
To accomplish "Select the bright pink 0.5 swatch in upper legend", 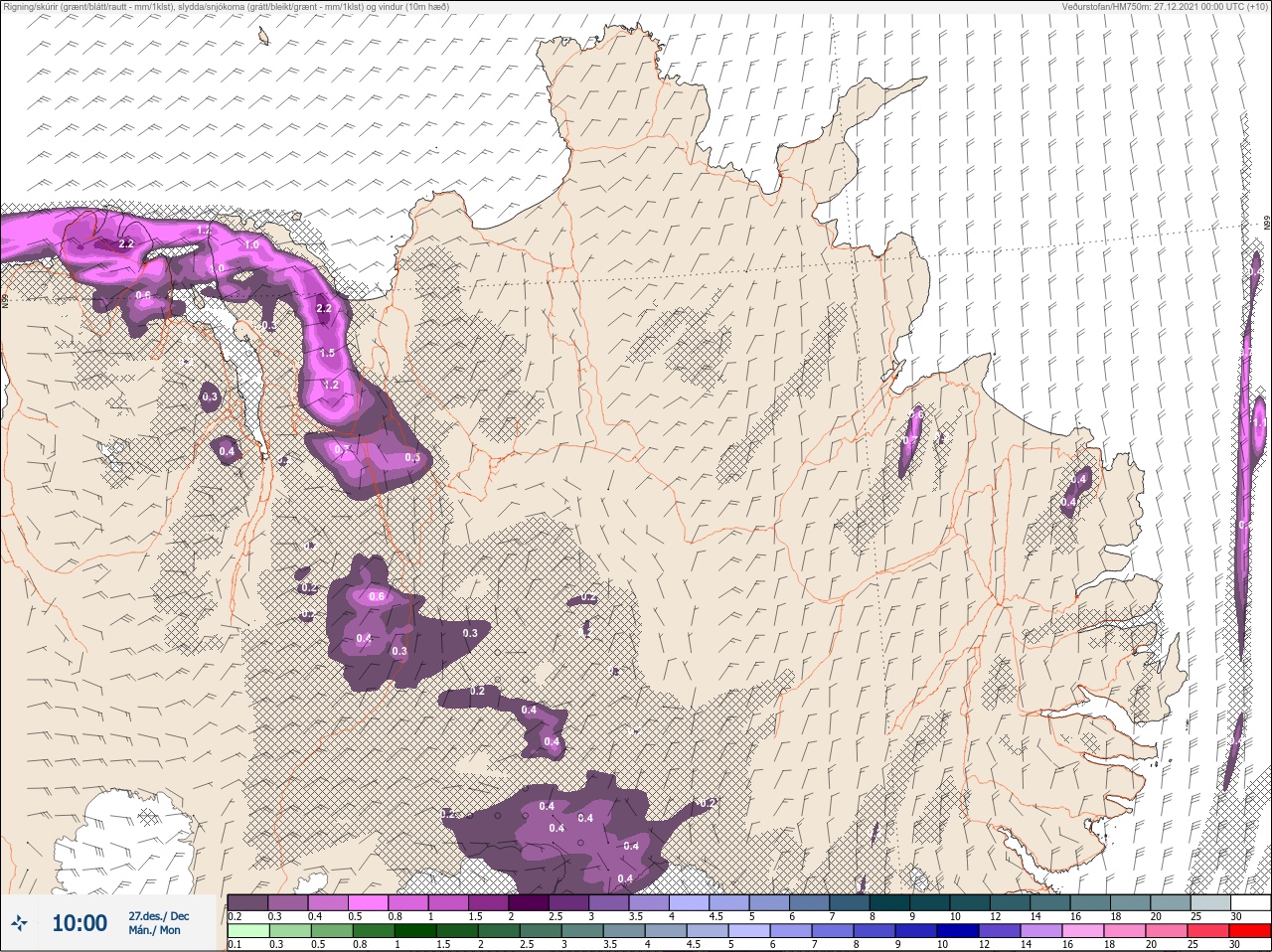I will tap(368, 902).
